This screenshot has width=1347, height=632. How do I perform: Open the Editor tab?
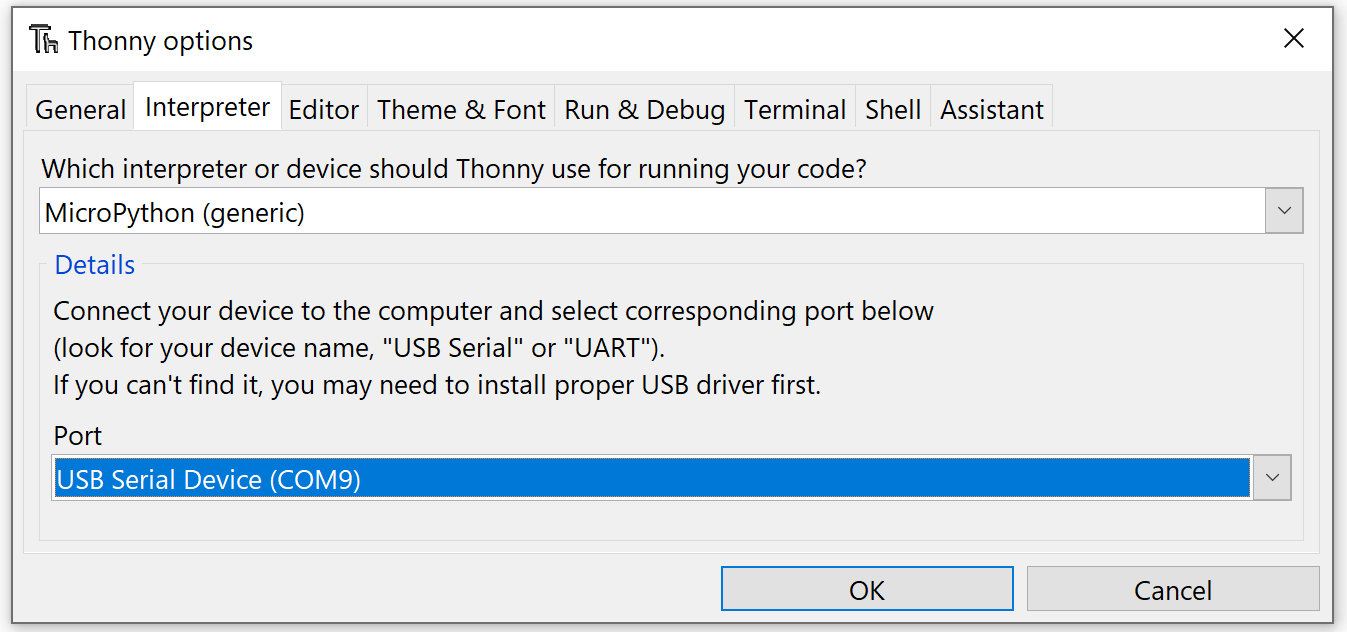(324, 110)
